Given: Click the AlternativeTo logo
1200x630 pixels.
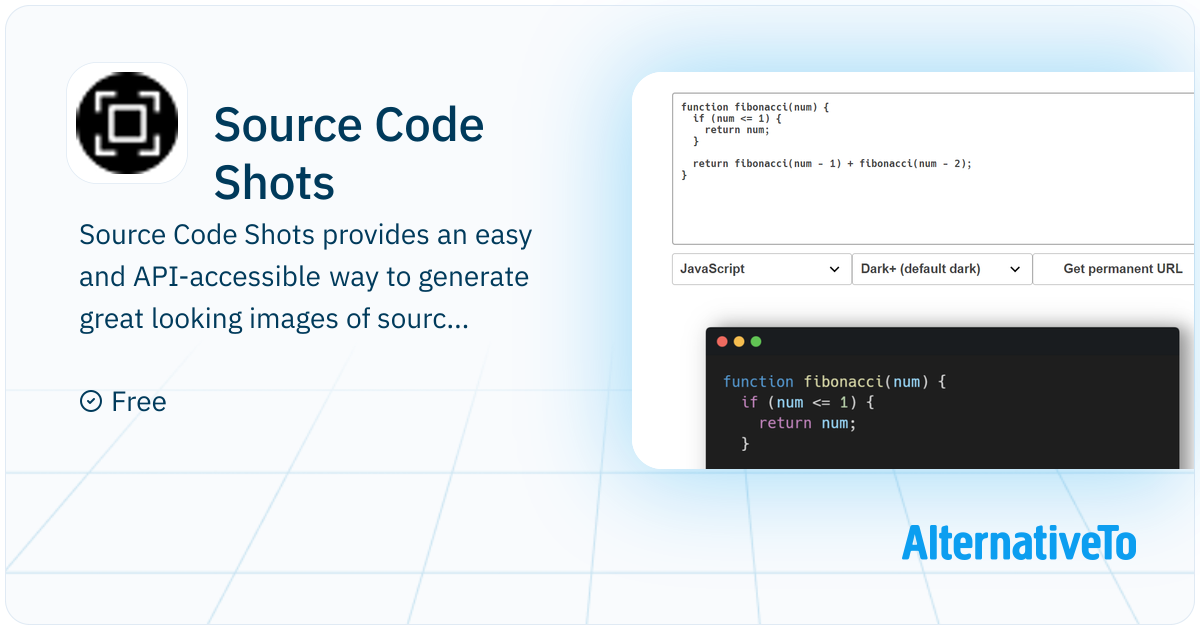Looking at the screenshot, I should [x=1019, y=542].
